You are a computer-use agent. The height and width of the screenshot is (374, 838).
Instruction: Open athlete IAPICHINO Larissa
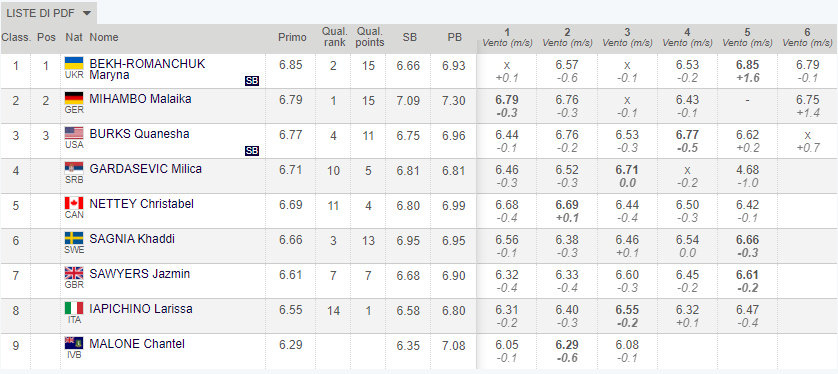pyautogui.click(x=141, y=309)
